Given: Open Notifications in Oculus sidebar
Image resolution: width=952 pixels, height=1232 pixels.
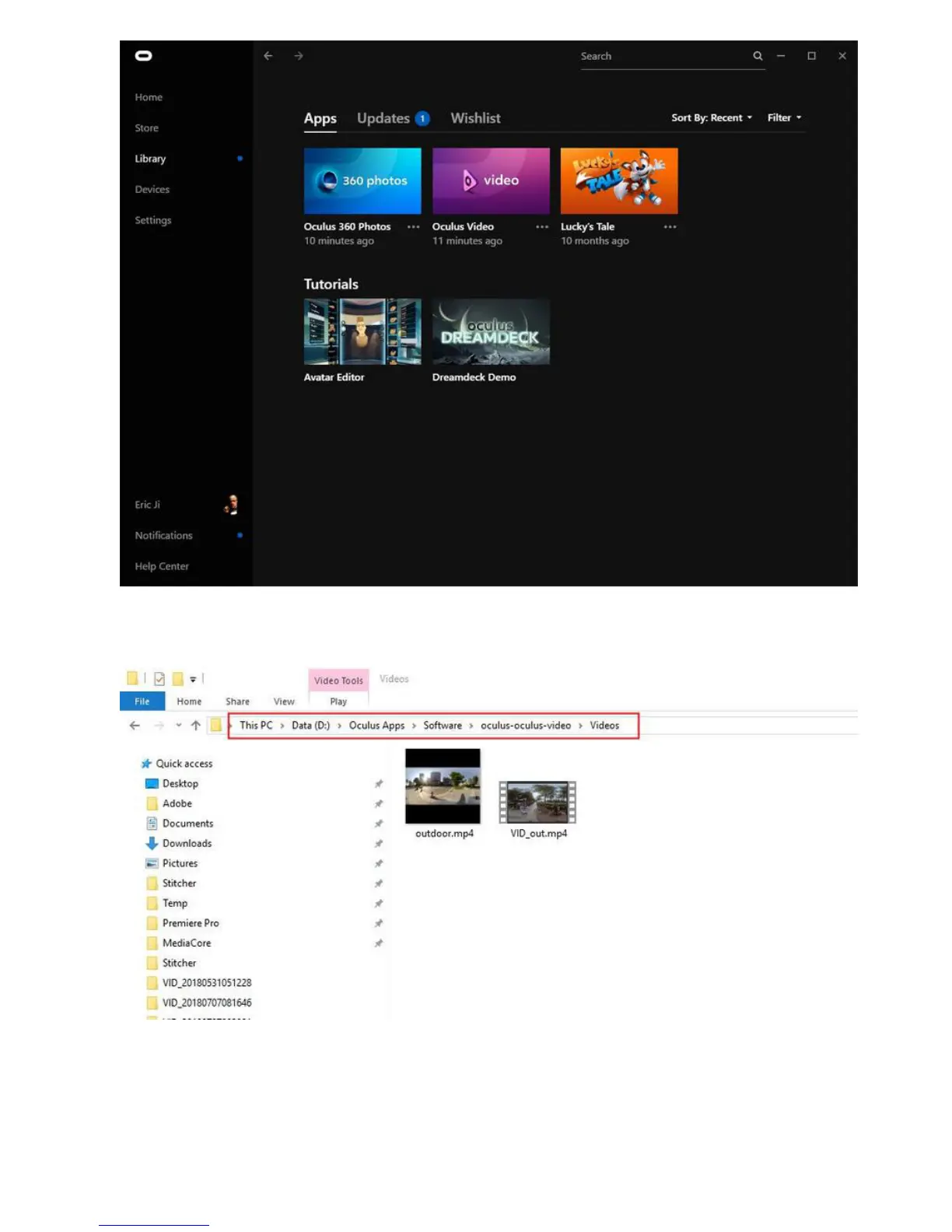Looking at the screenshot, I should [163, 536].
